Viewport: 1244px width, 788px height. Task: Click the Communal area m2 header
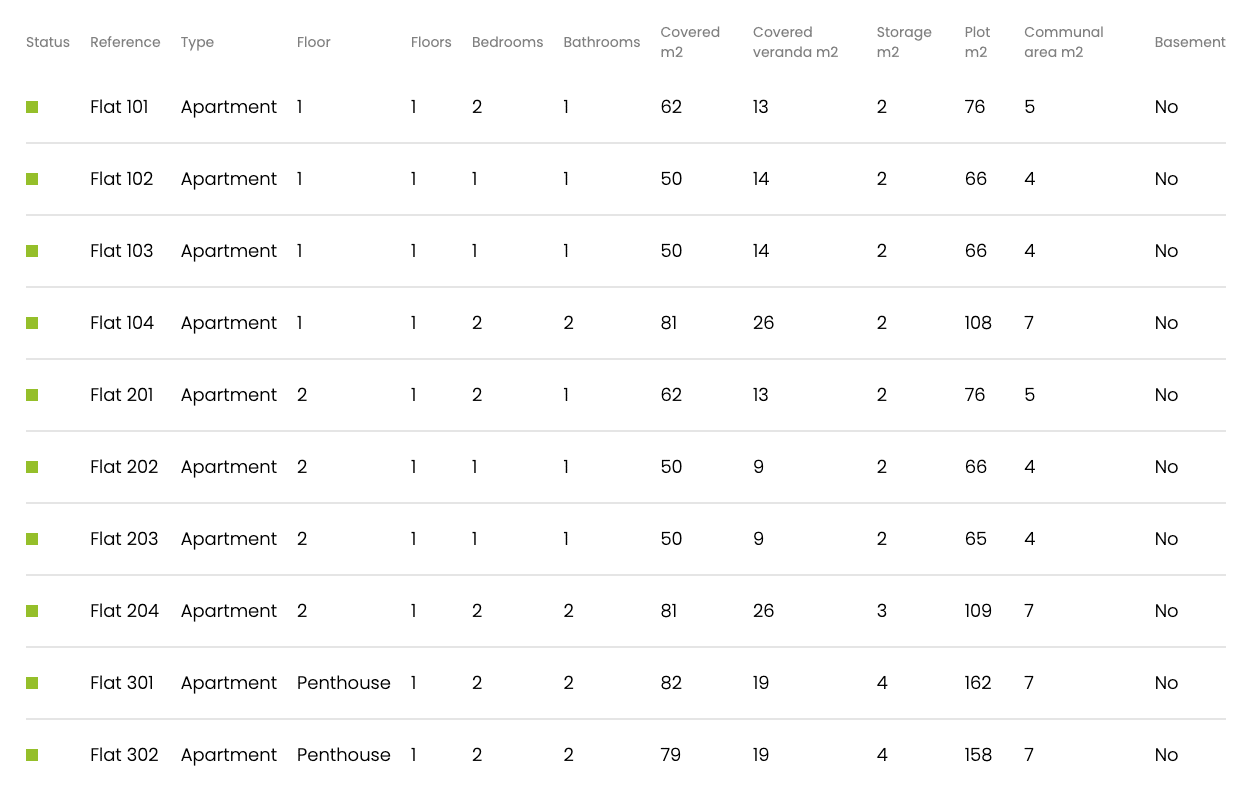[x=1064, y=42]
